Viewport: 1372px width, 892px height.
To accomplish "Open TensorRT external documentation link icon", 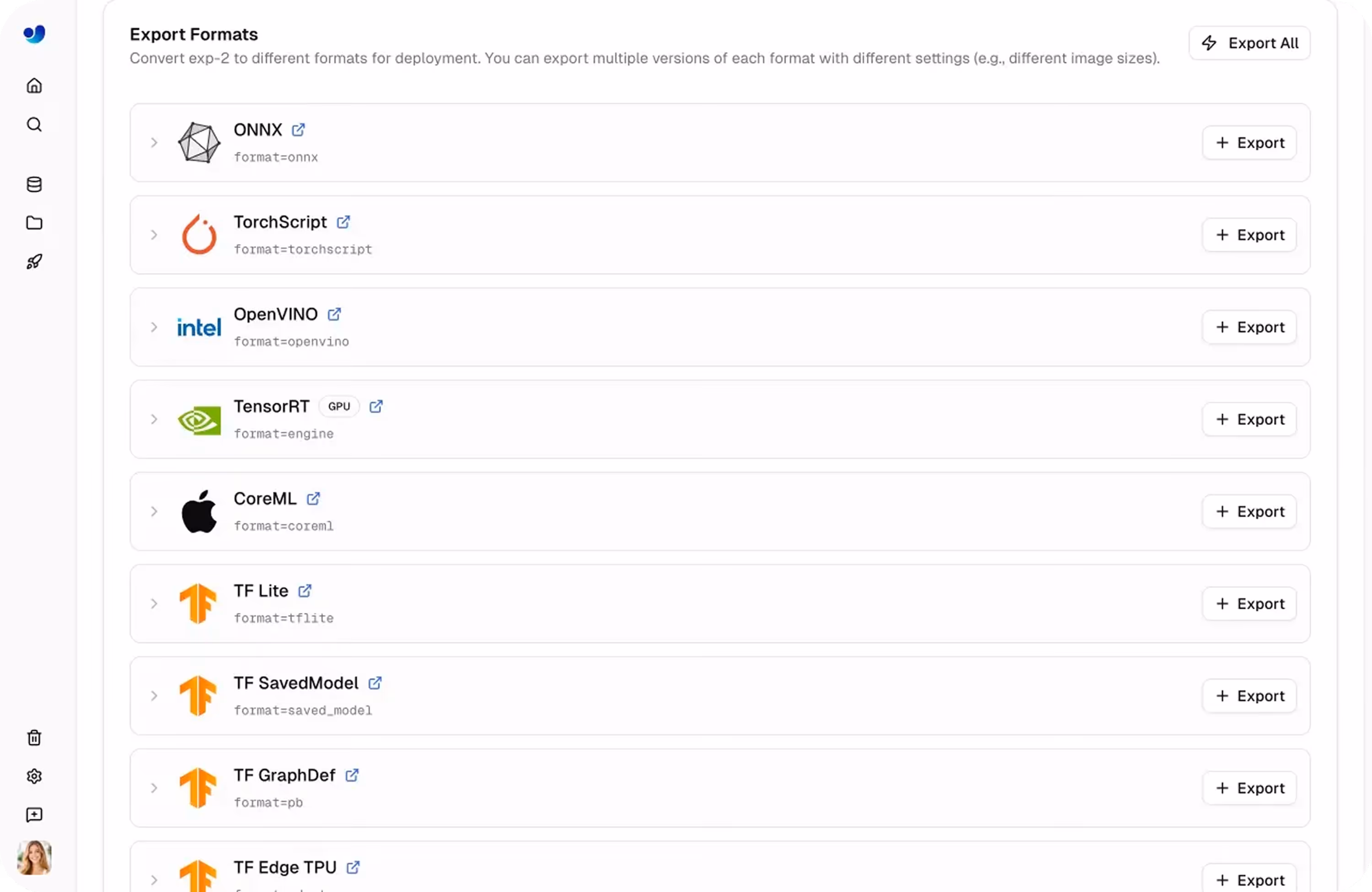I will point(376,407).
